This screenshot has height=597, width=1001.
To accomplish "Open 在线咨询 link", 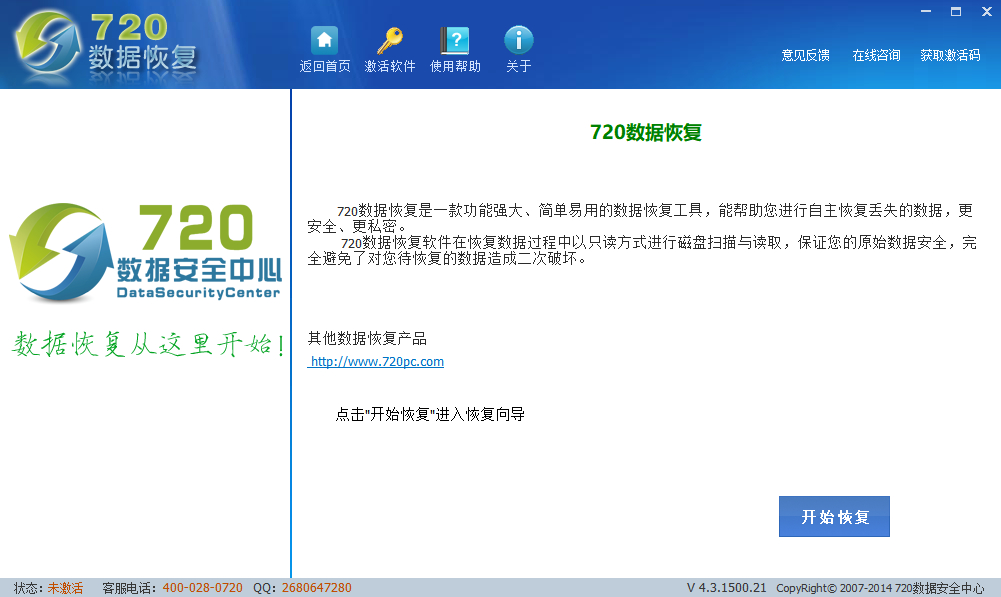I will (x=877, y=56).
